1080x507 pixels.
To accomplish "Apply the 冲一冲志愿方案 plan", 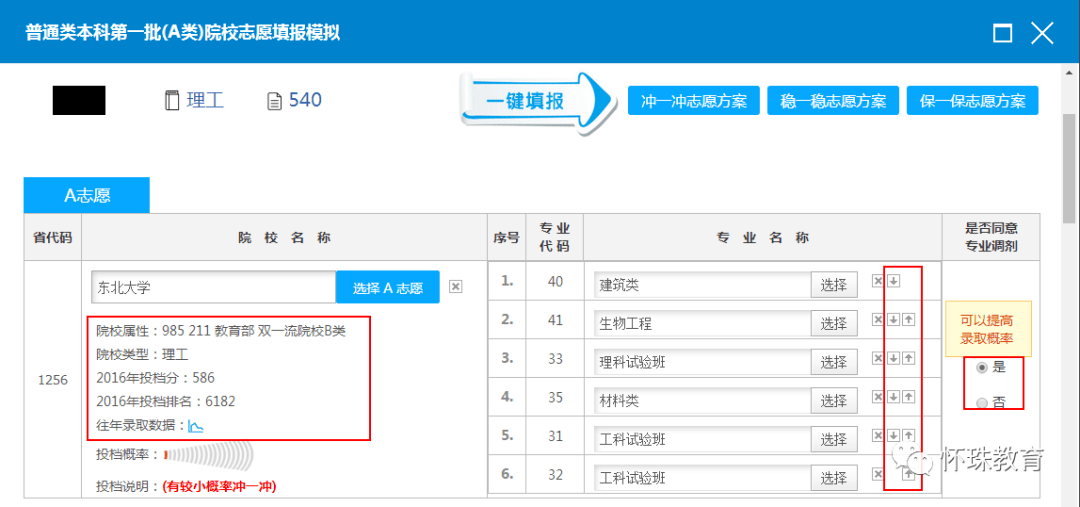I will [x=694, y=101].
